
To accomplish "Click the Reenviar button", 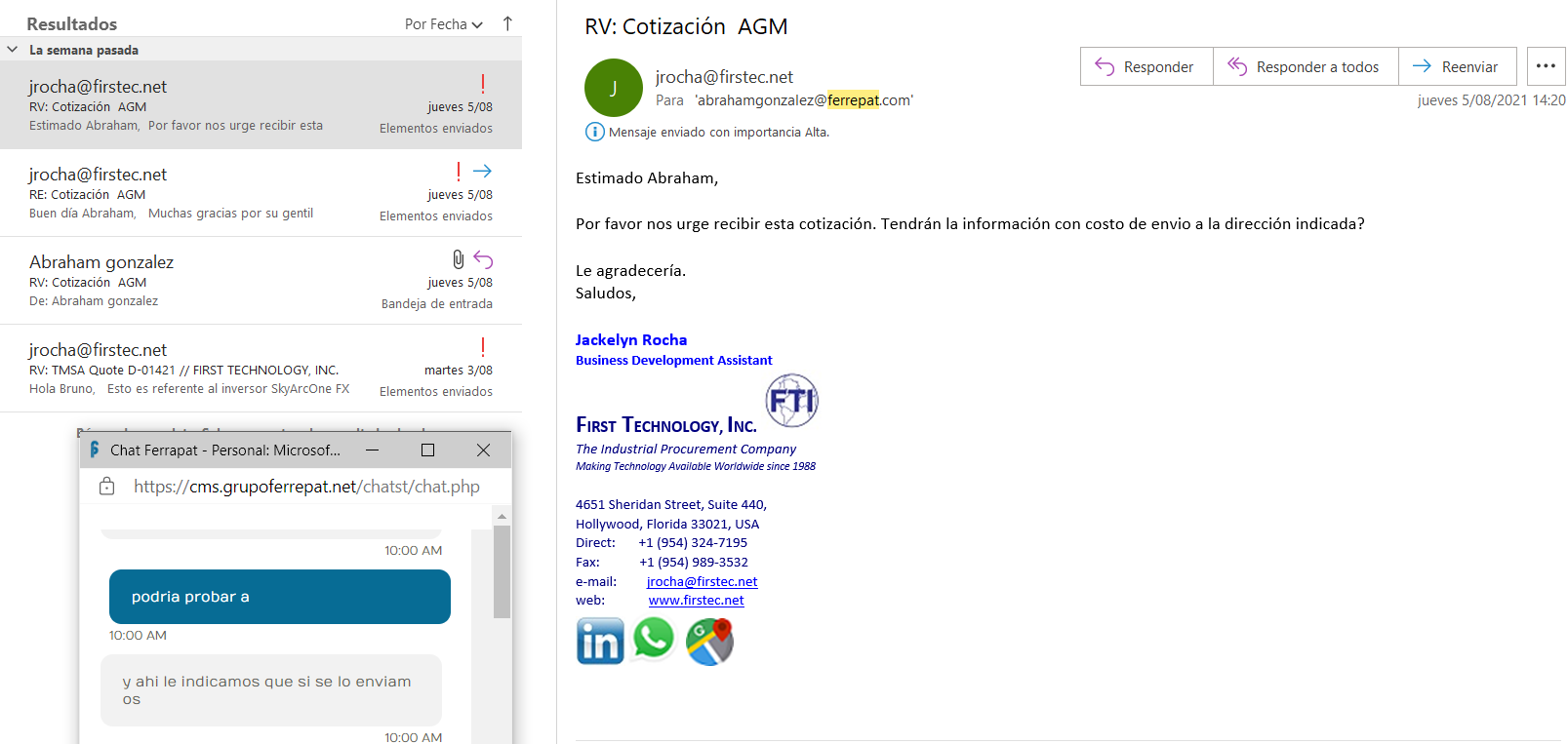I will [x=1458, y=66].
